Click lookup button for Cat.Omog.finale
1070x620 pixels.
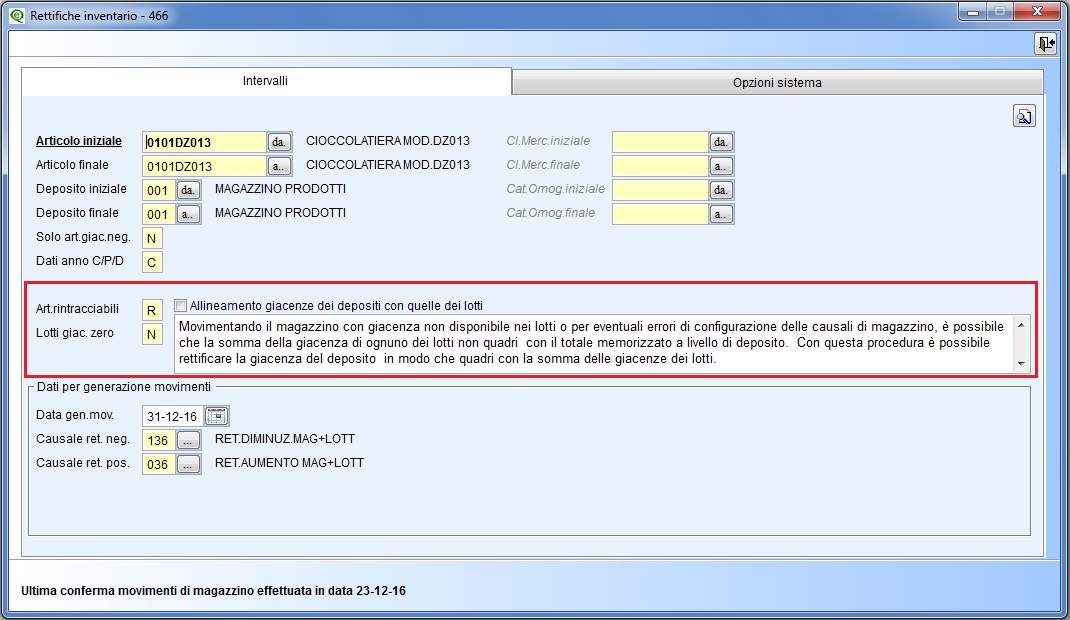tap(722, 214)
